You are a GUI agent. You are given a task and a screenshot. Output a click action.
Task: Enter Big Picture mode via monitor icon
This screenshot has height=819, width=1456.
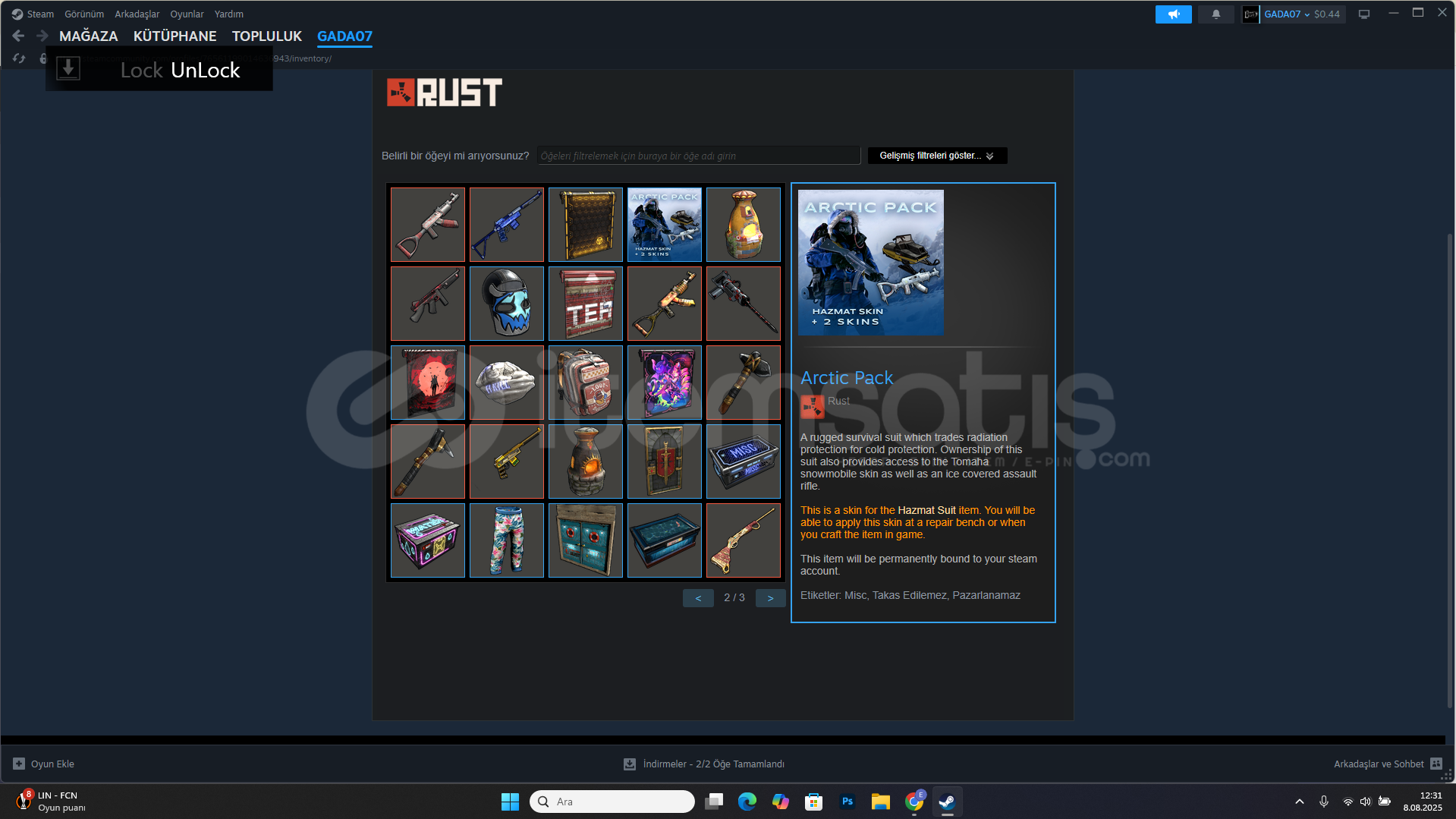1363,14
